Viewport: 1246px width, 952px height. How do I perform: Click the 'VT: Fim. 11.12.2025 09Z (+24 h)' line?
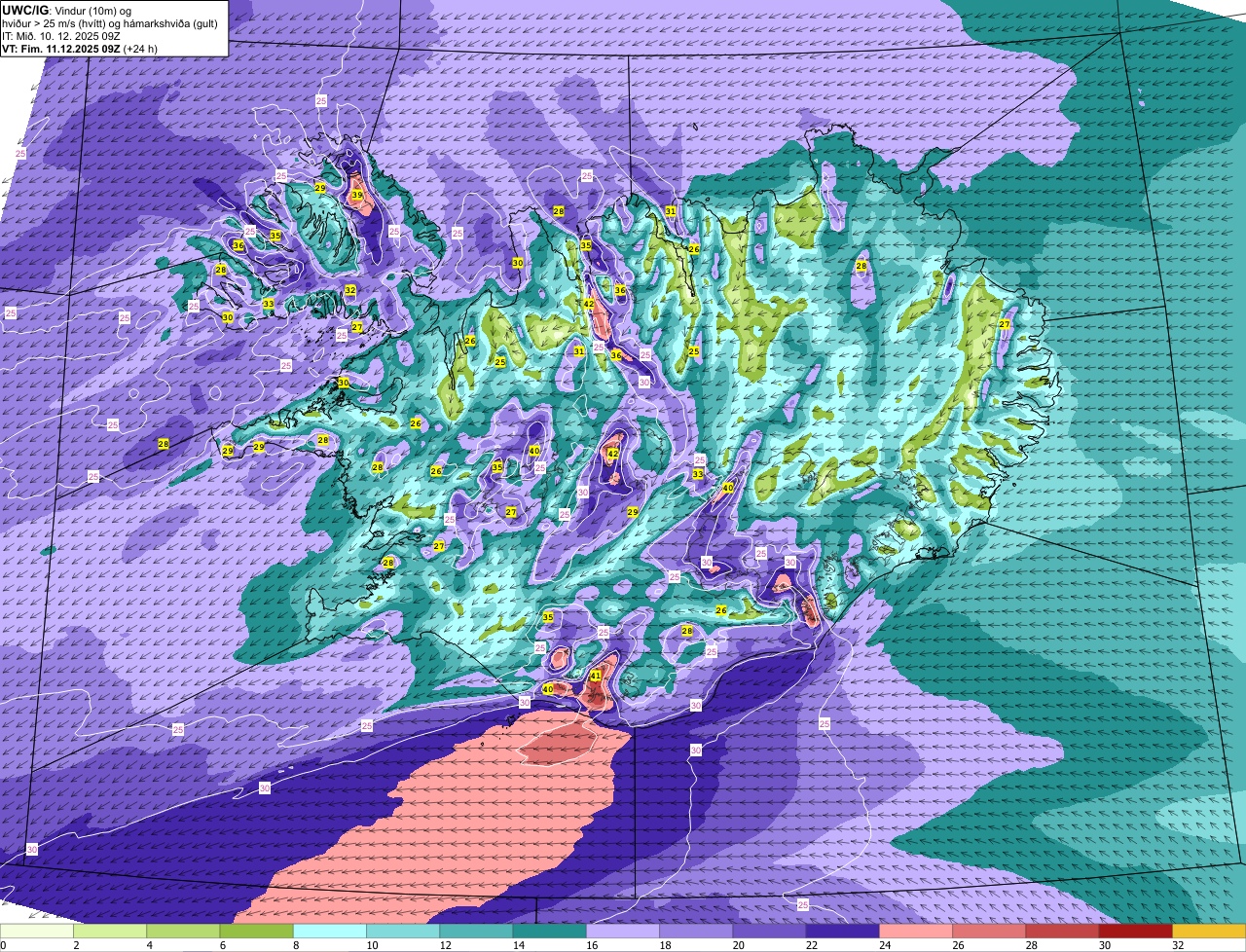click(x=80, y=48)
